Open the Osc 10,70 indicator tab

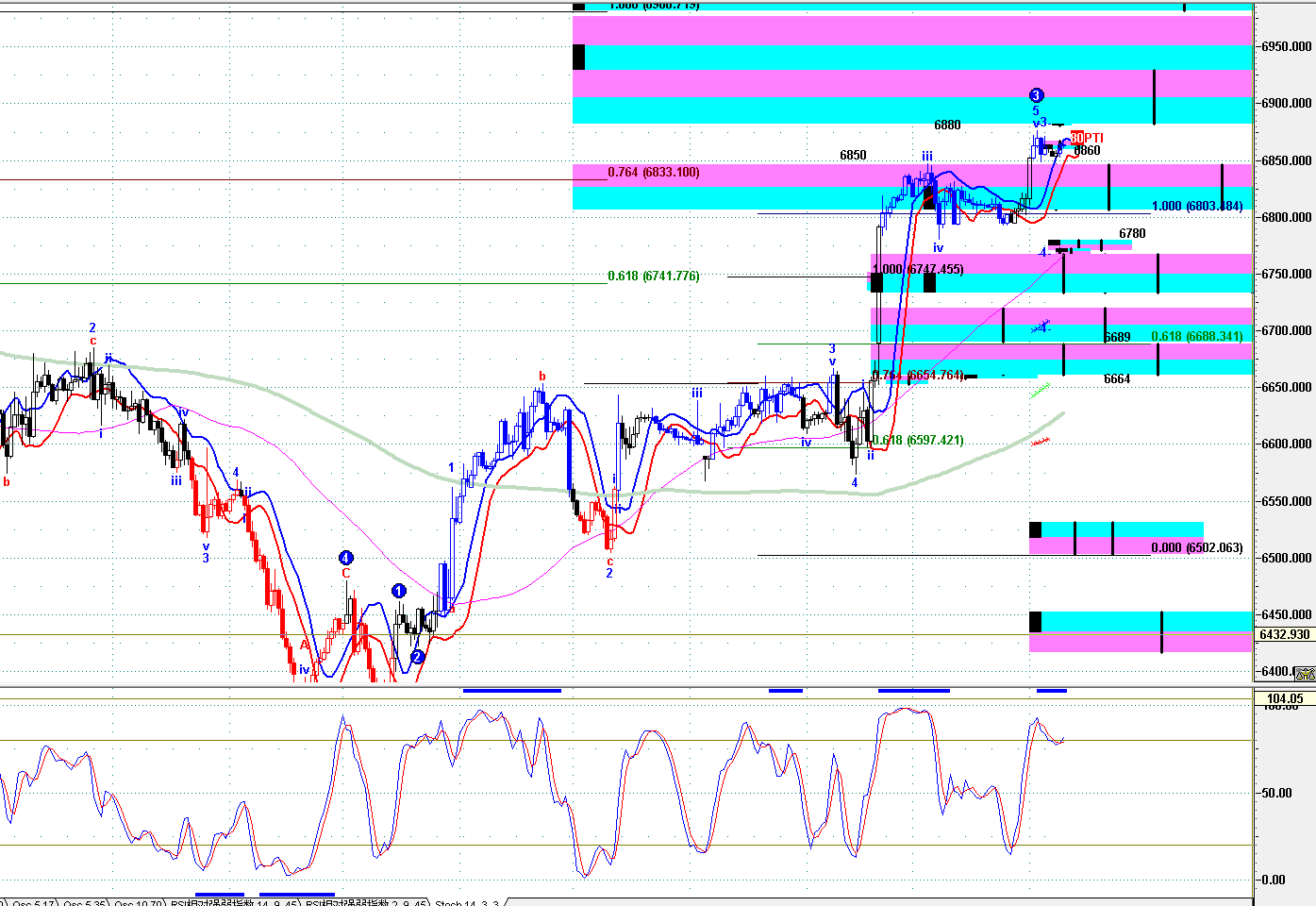tap(137, 903)
